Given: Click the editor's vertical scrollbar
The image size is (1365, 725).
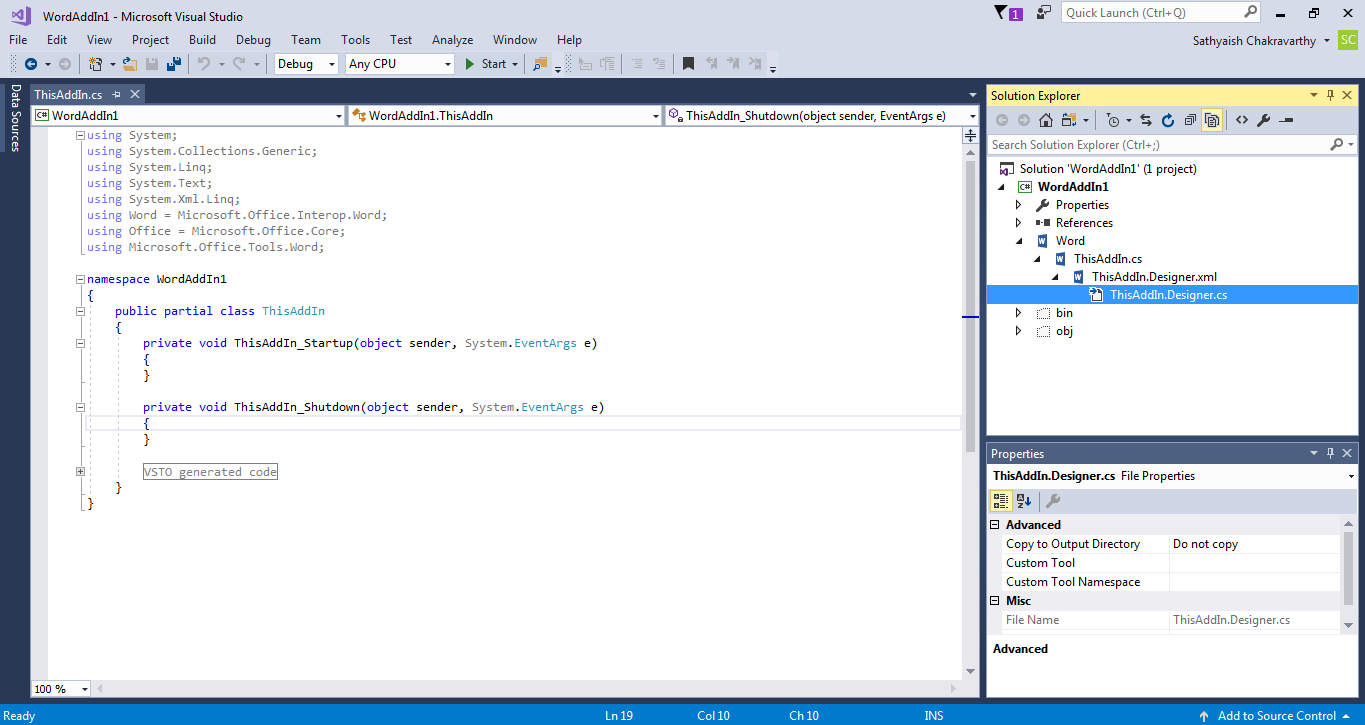Looking at the screenshot, I should click(969, 300).
